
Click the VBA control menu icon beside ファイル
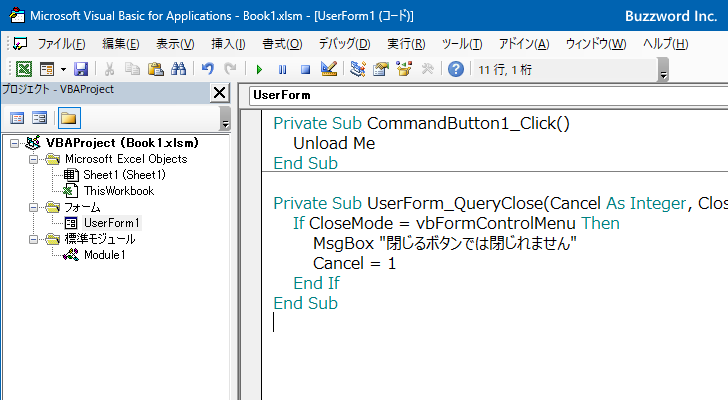[x=20, y=44]
